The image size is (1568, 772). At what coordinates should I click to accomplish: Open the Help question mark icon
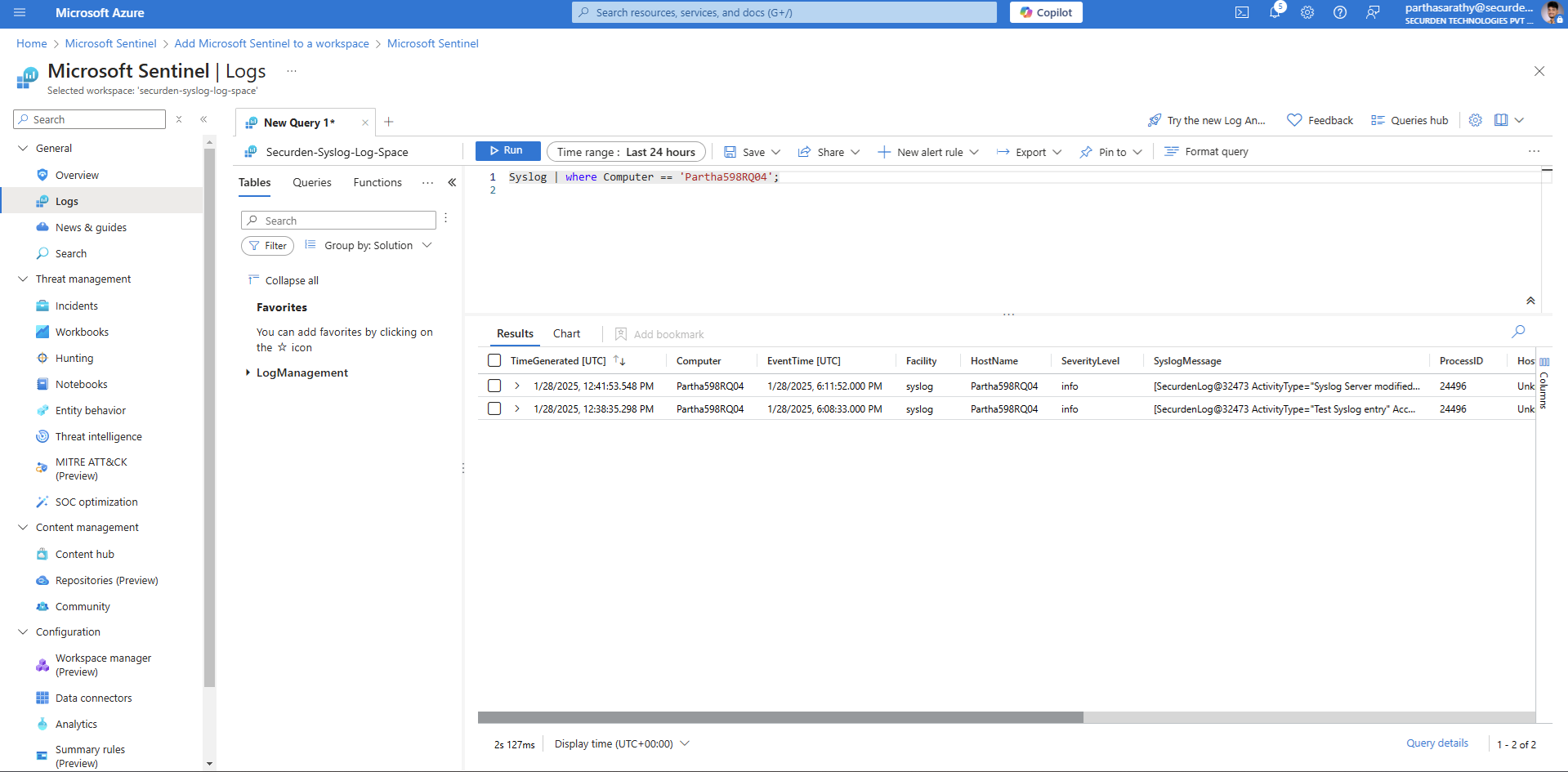[1340, 12]
